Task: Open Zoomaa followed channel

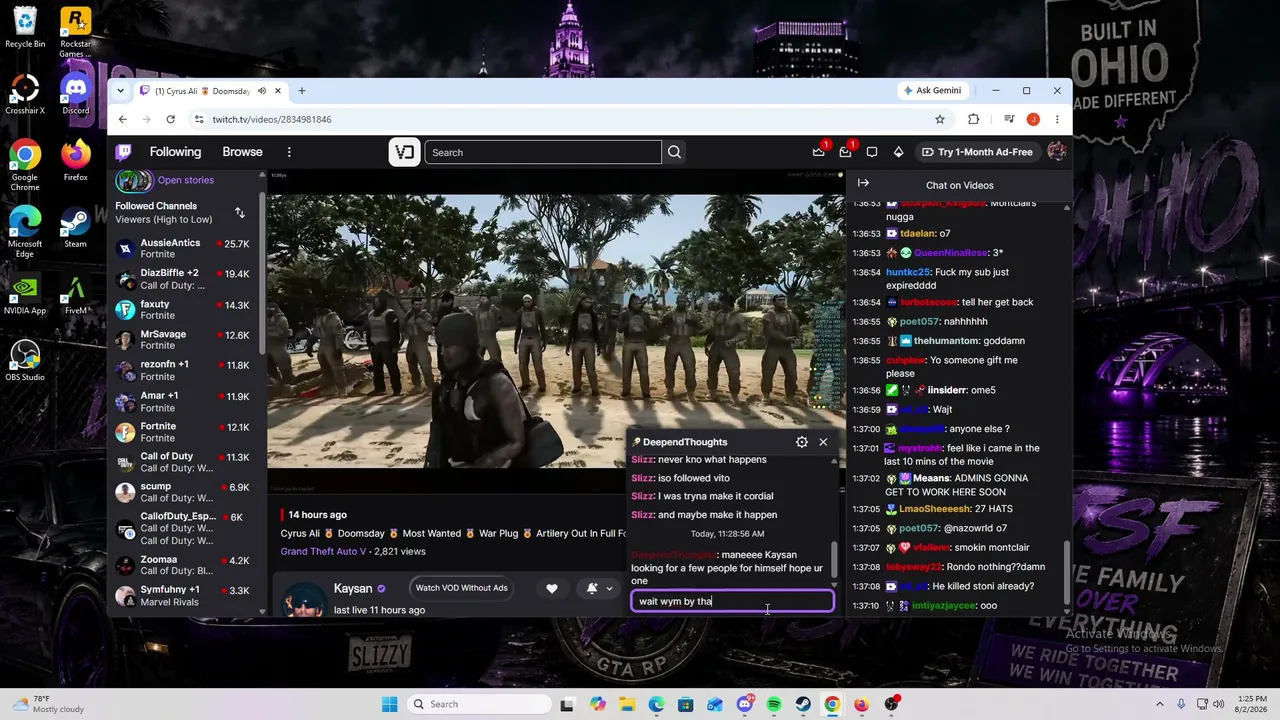Action: pyautogui.click(x=182, y=566)
